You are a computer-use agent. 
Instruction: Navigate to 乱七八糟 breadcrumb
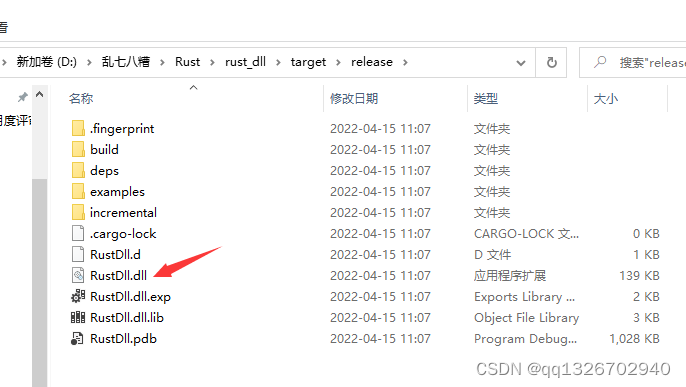126,62
